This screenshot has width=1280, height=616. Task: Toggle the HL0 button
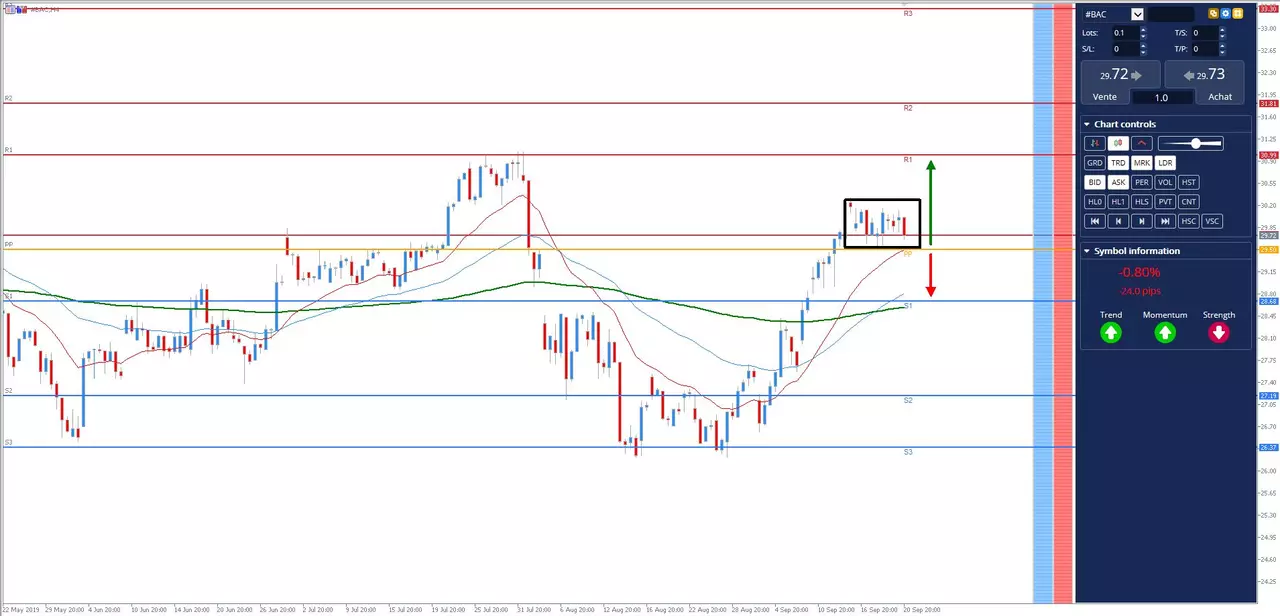pyautogui.click(x=1095, y=201)
